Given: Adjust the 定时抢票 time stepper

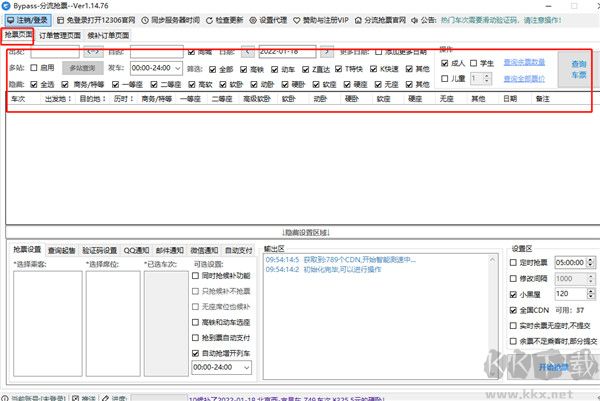Looking at the screenshot, I should (591, 262).
